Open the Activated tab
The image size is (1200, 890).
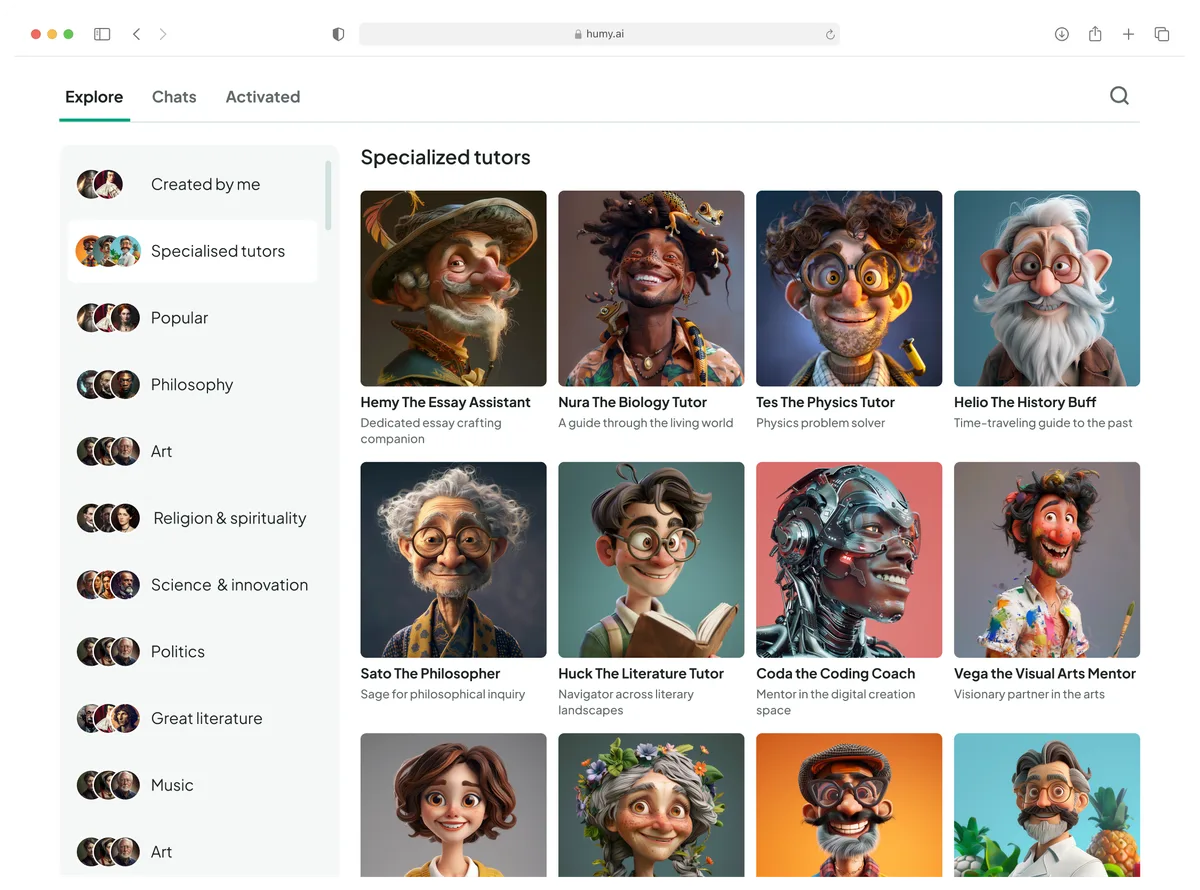(262, 97)
